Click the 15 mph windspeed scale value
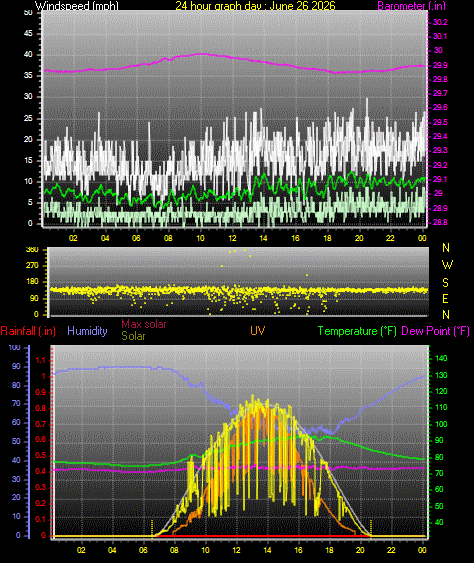The image size is (474, 563). point(28,160)
